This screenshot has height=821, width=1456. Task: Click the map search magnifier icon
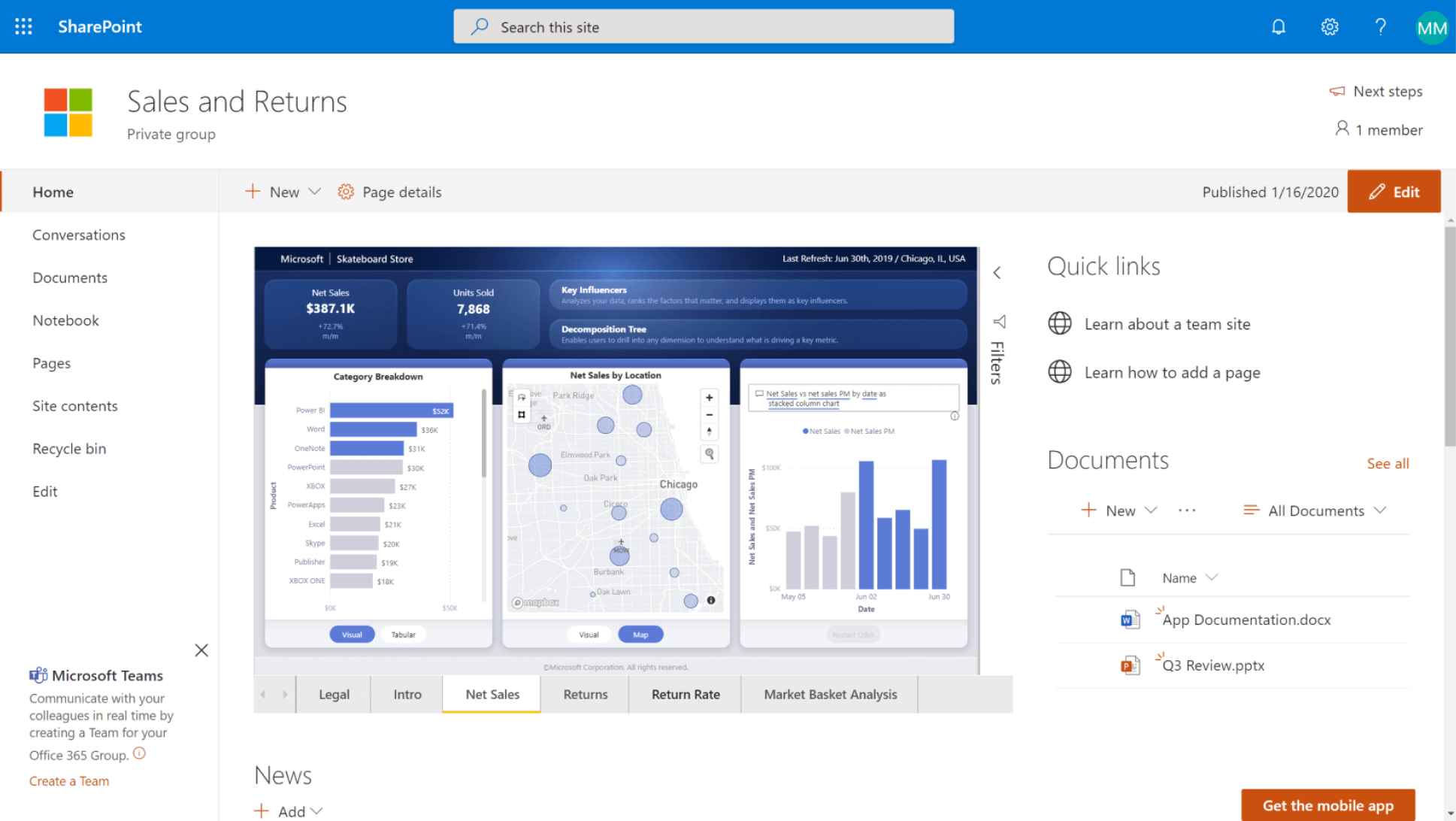coord(709,453)
